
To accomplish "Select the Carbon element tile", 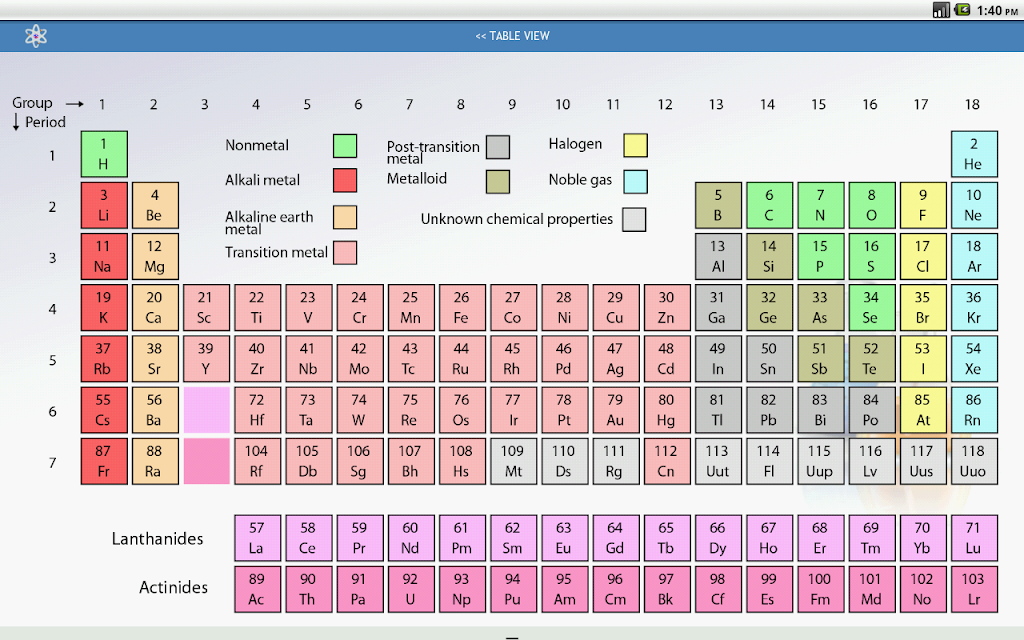I will pos(769,205).
